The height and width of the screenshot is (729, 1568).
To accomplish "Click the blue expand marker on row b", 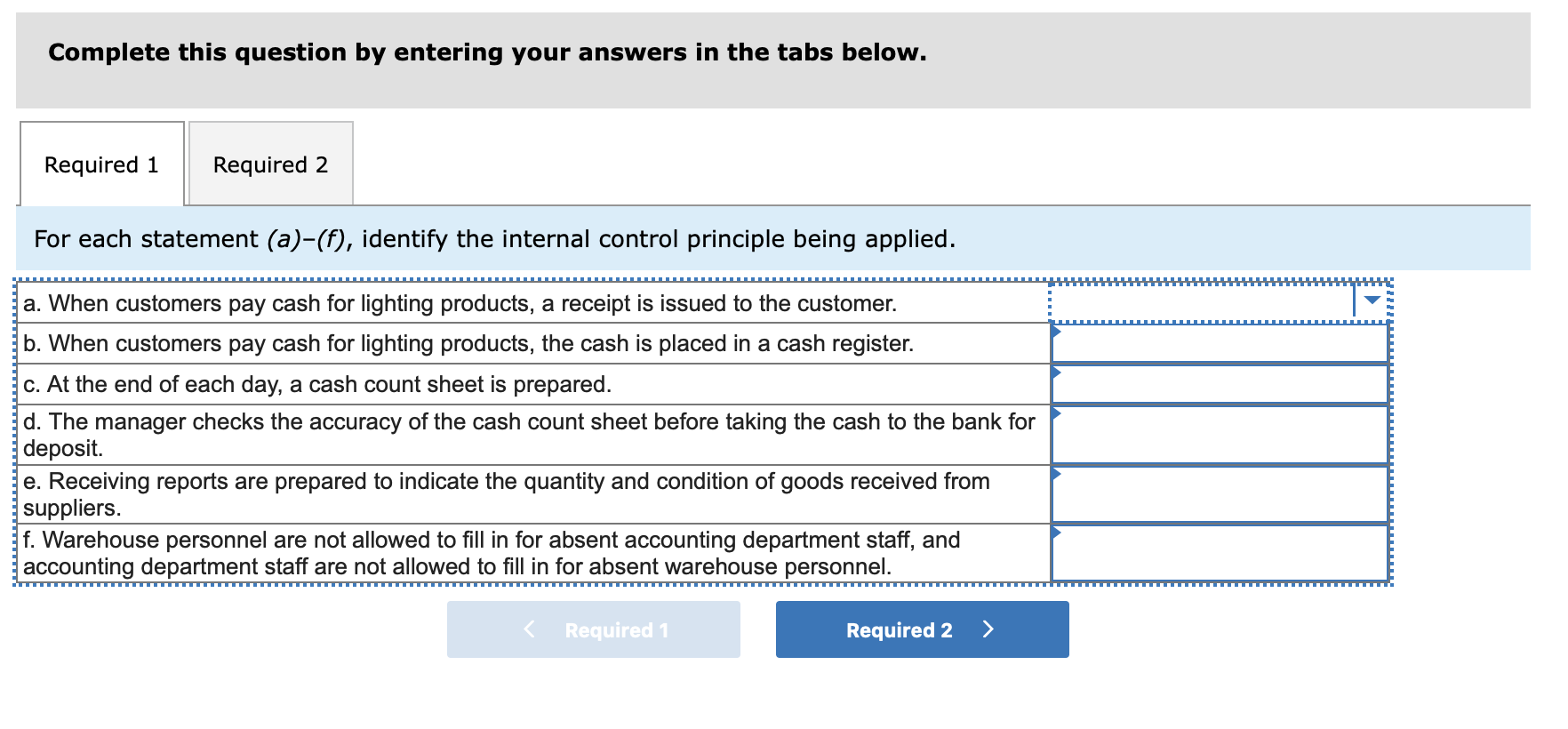I will (1057, 331).
